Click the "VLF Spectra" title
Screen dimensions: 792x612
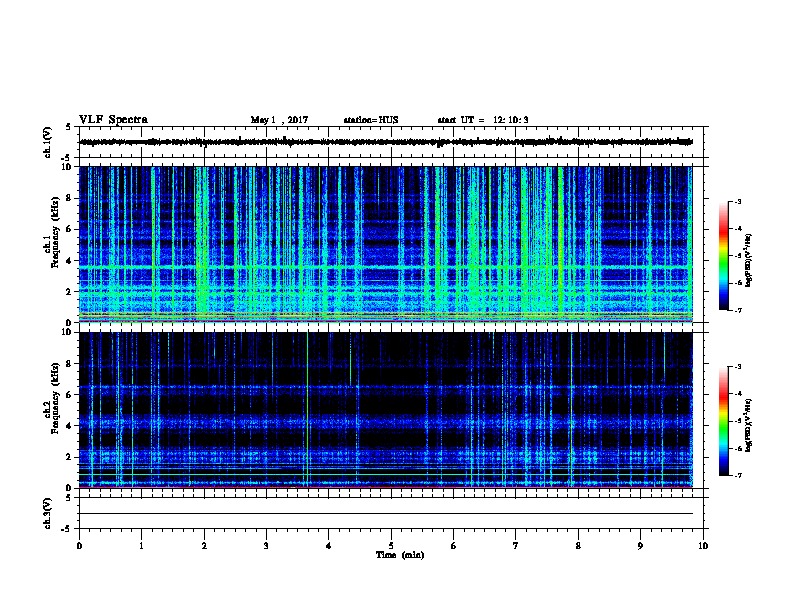pyautogui.click(x=113, y=120)
